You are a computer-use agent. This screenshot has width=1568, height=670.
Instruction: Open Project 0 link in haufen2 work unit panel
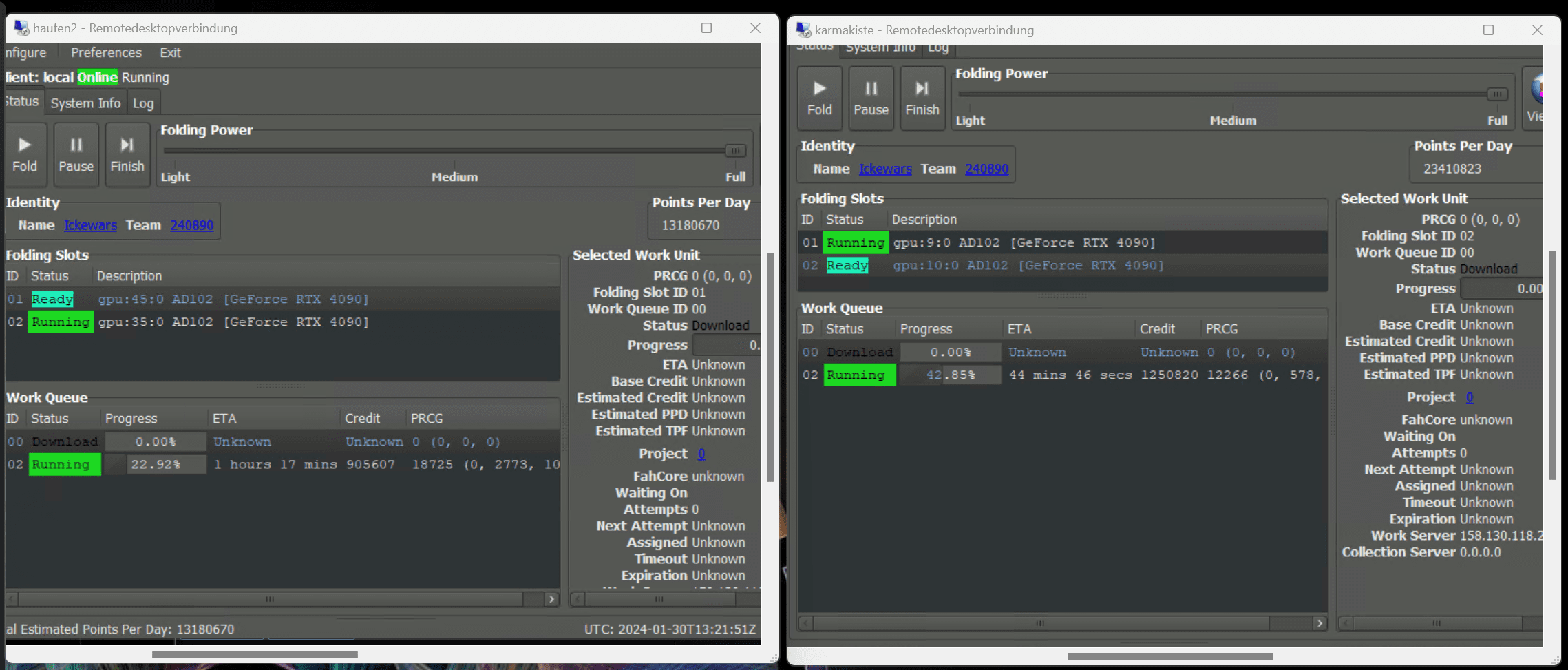pos(701,454)
